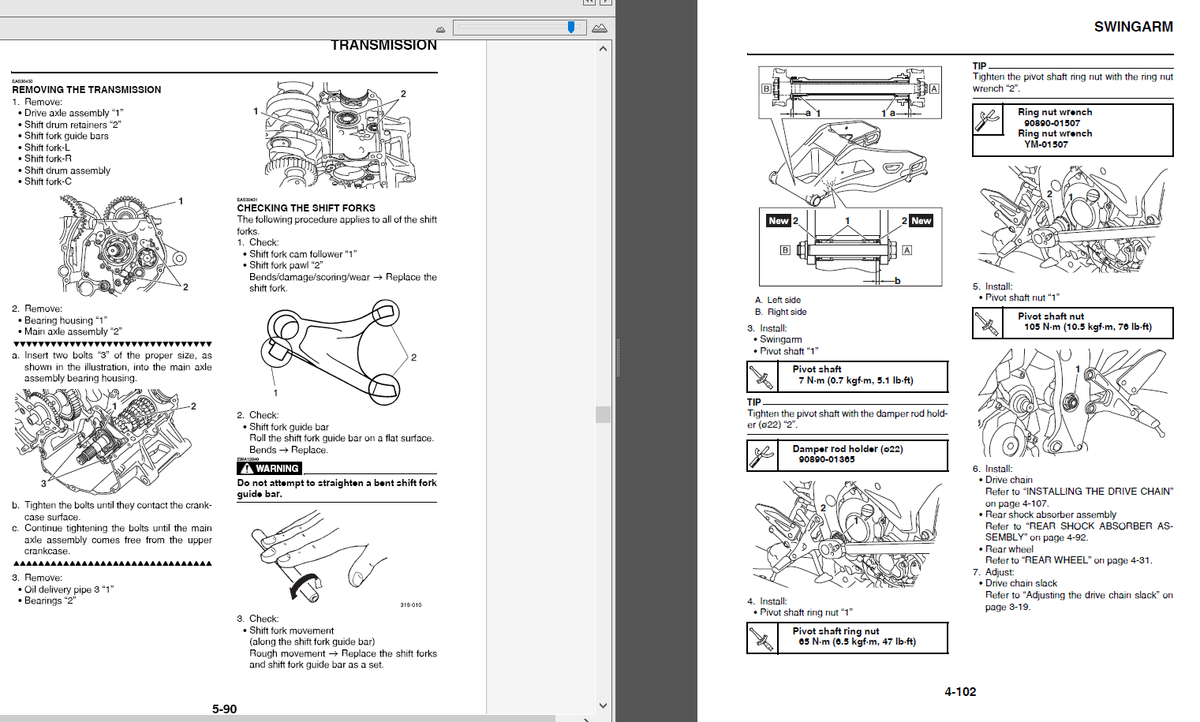Image resolution: width=1200 pixels, height=722 pixels.
Task: Click page number 5-90
Action: tap(225, 709)
